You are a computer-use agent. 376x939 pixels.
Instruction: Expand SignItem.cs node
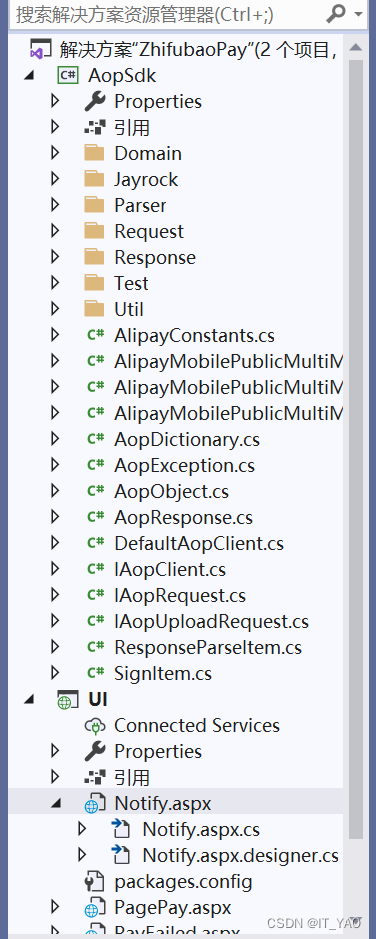tap(55, 674)
